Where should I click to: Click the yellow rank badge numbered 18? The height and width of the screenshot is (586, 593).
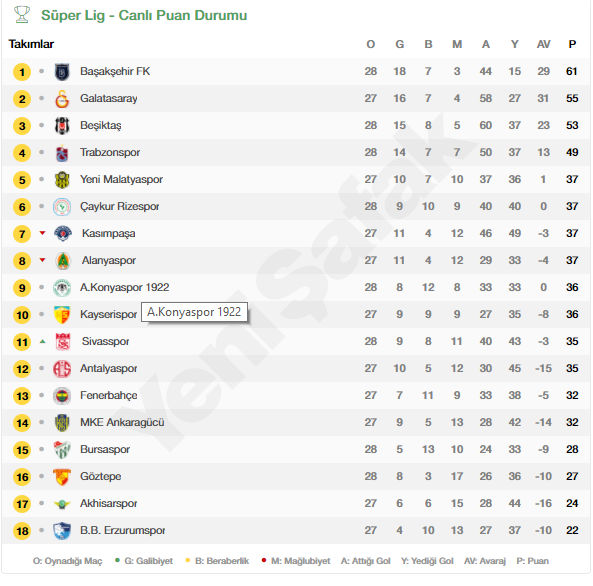(x=22, y=531)
